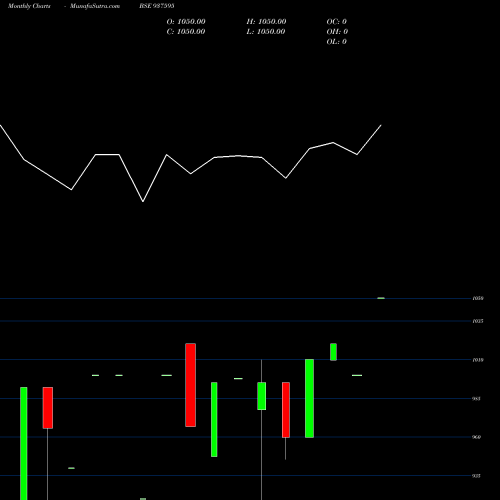Click the 'OC: 0' reading
Screen dimensions: 500x500
coord(337,22)
